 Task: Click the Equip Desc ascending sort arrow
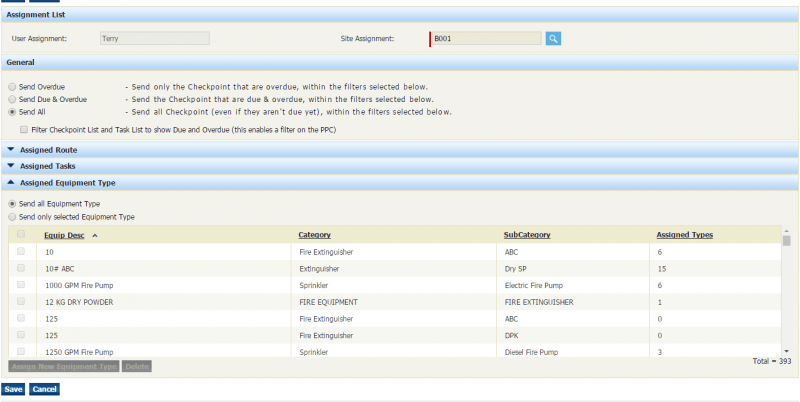pos(95,235)
